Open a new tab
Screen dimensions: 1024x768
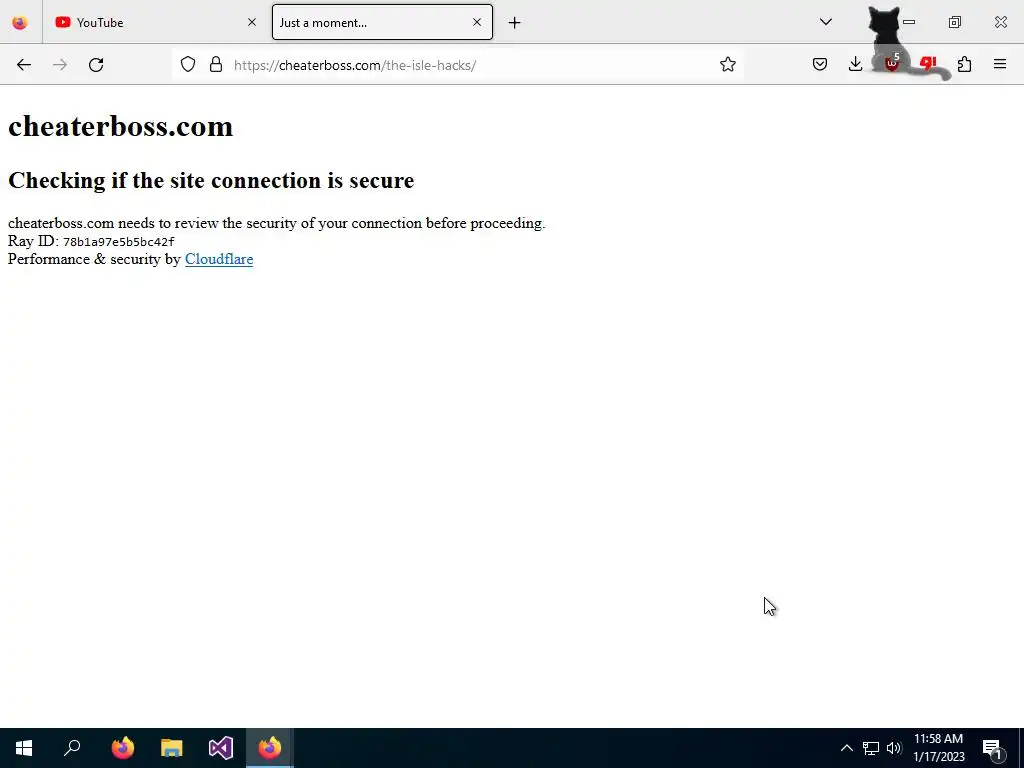click(515, 23)
